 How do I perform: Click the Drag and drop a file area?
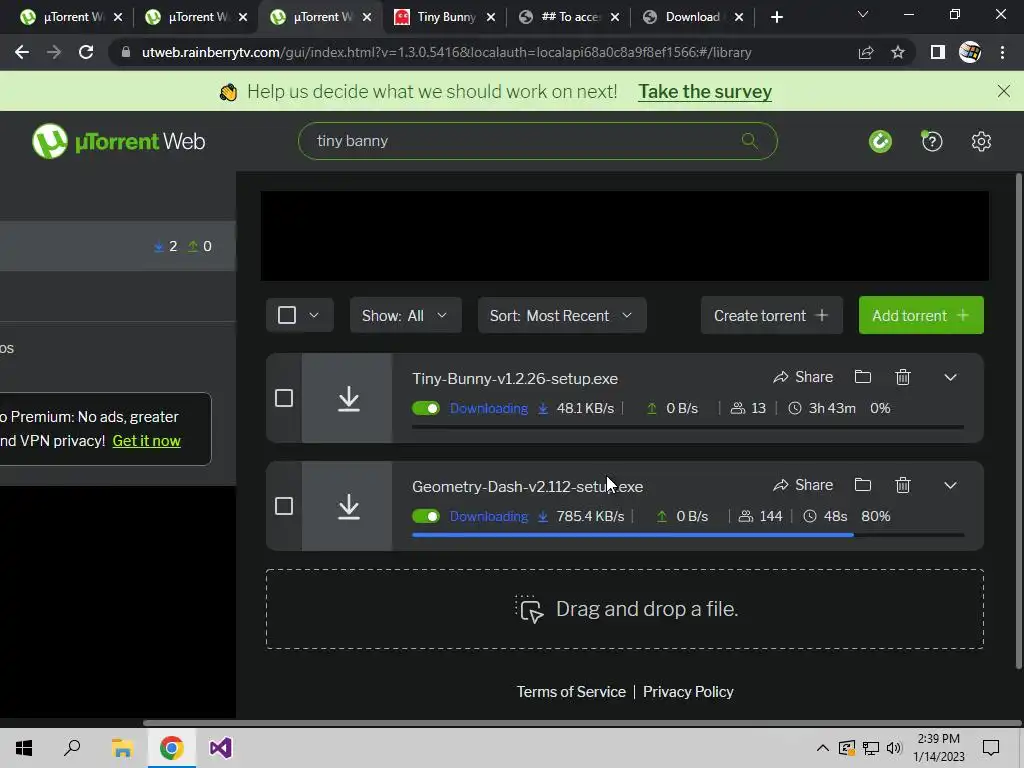pos(624,609)
